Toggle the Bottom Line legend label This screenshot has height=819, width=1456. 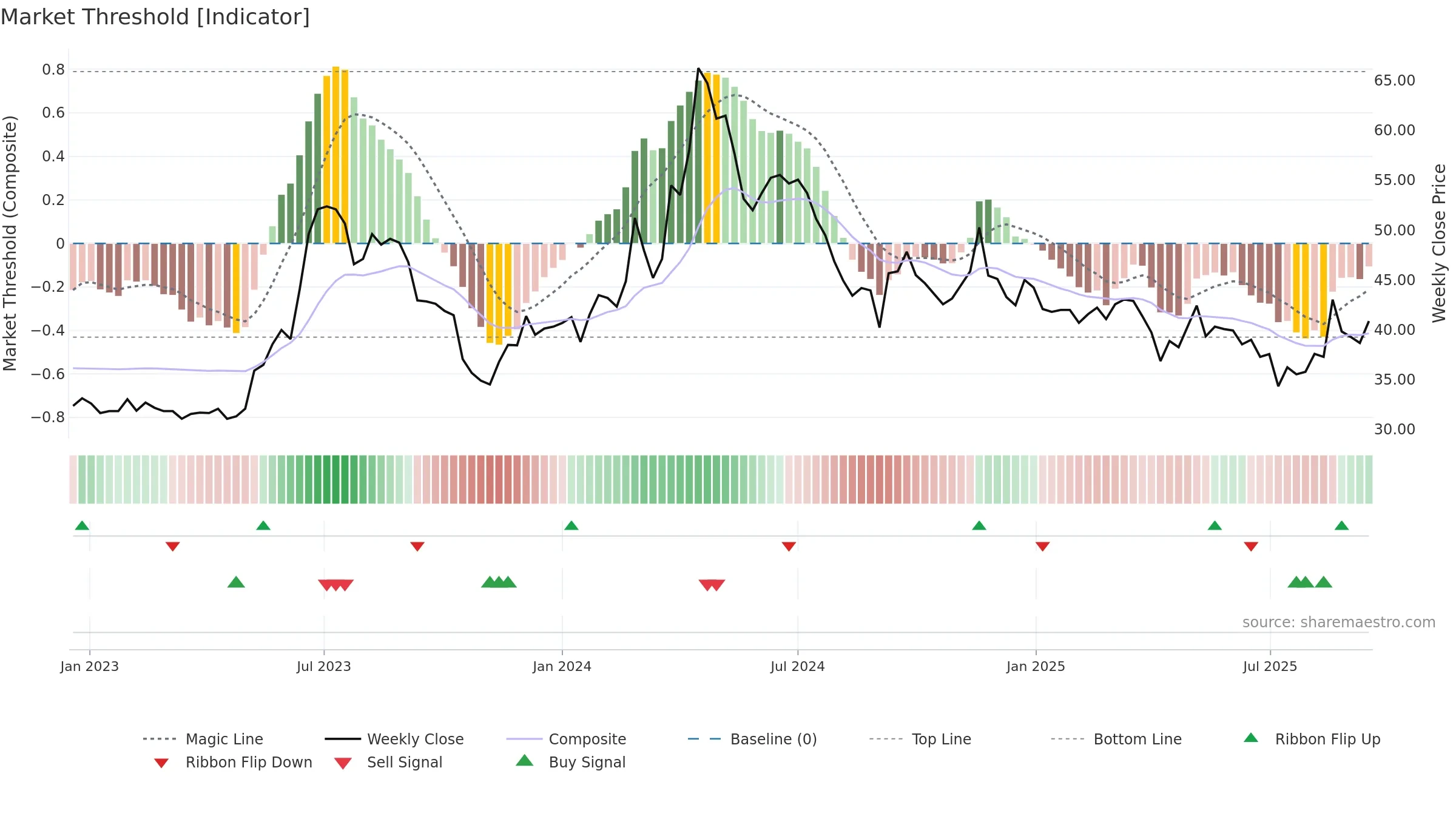click(x=1137, y=740)
